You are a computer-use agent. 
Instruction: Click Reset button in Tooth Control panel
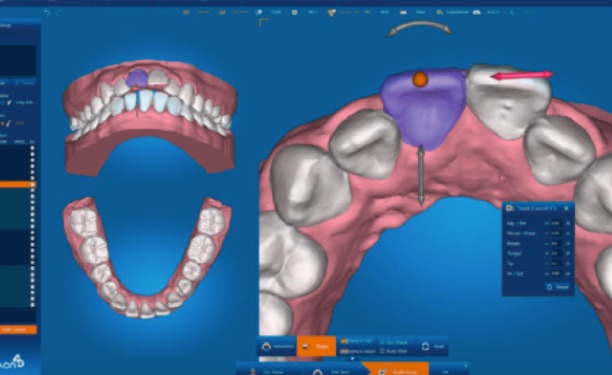558,287
